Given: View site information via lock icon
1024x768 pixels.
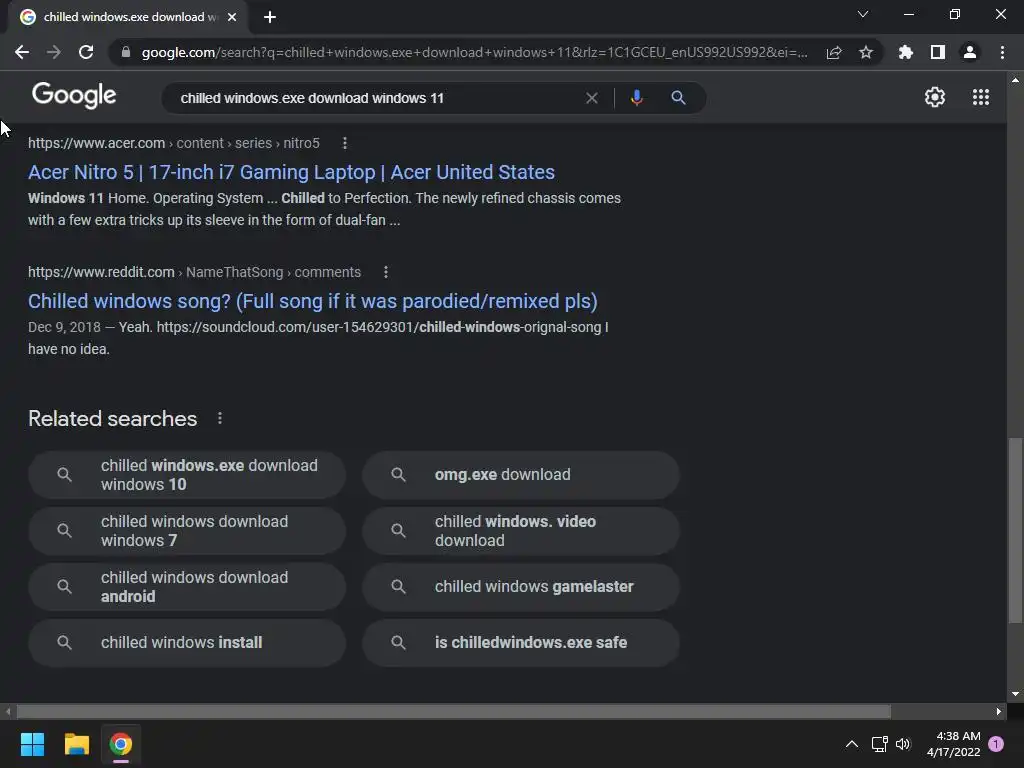Looking at the screenshot, I should click(126, 52).
